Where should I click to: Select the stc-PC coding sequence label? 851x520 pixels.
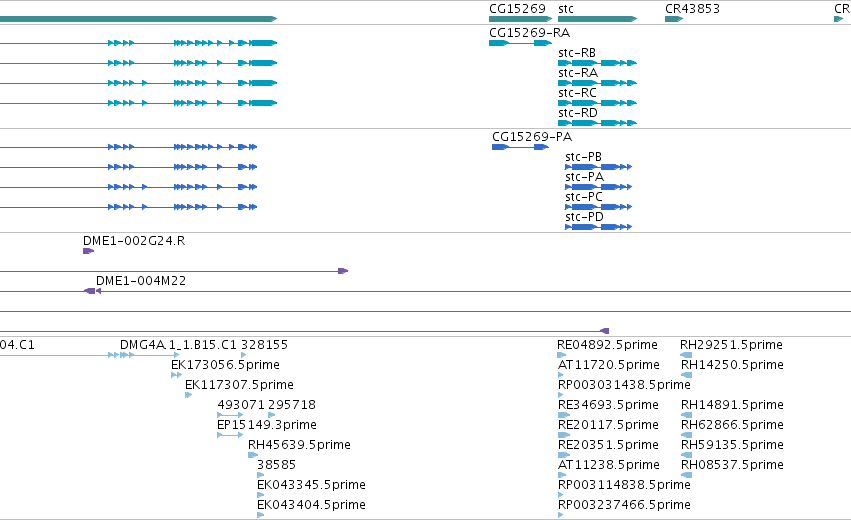(x=583, y=197)
